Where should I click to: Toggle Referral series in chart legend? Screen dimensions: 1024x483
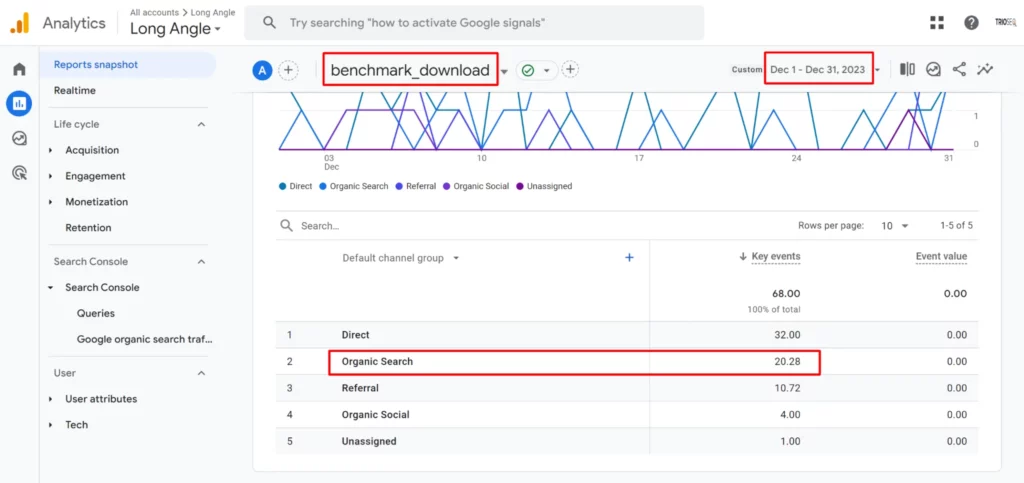(x=415, y=186)
